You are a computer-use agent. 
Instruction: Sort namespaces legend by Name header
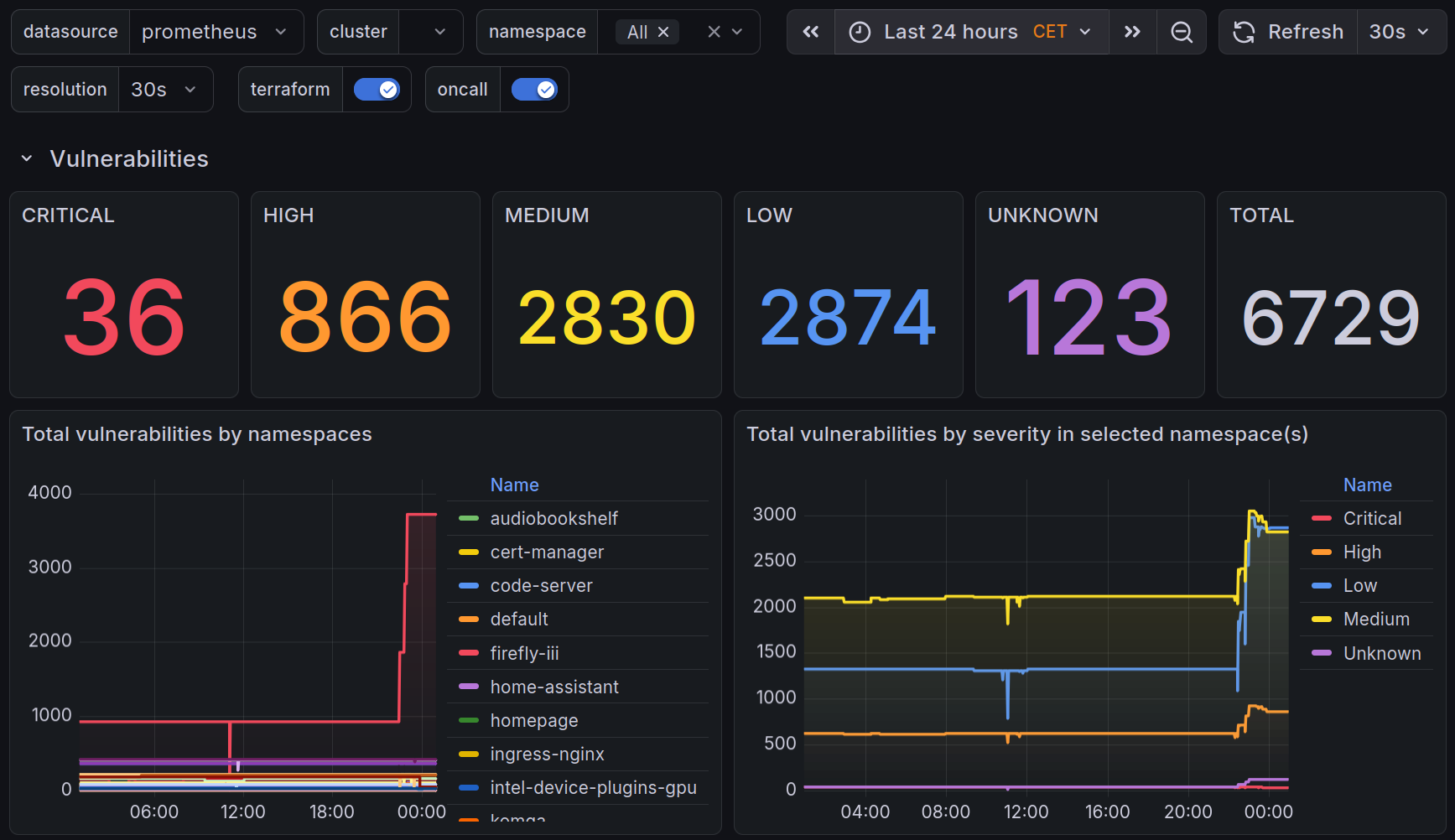click(514, 485)
